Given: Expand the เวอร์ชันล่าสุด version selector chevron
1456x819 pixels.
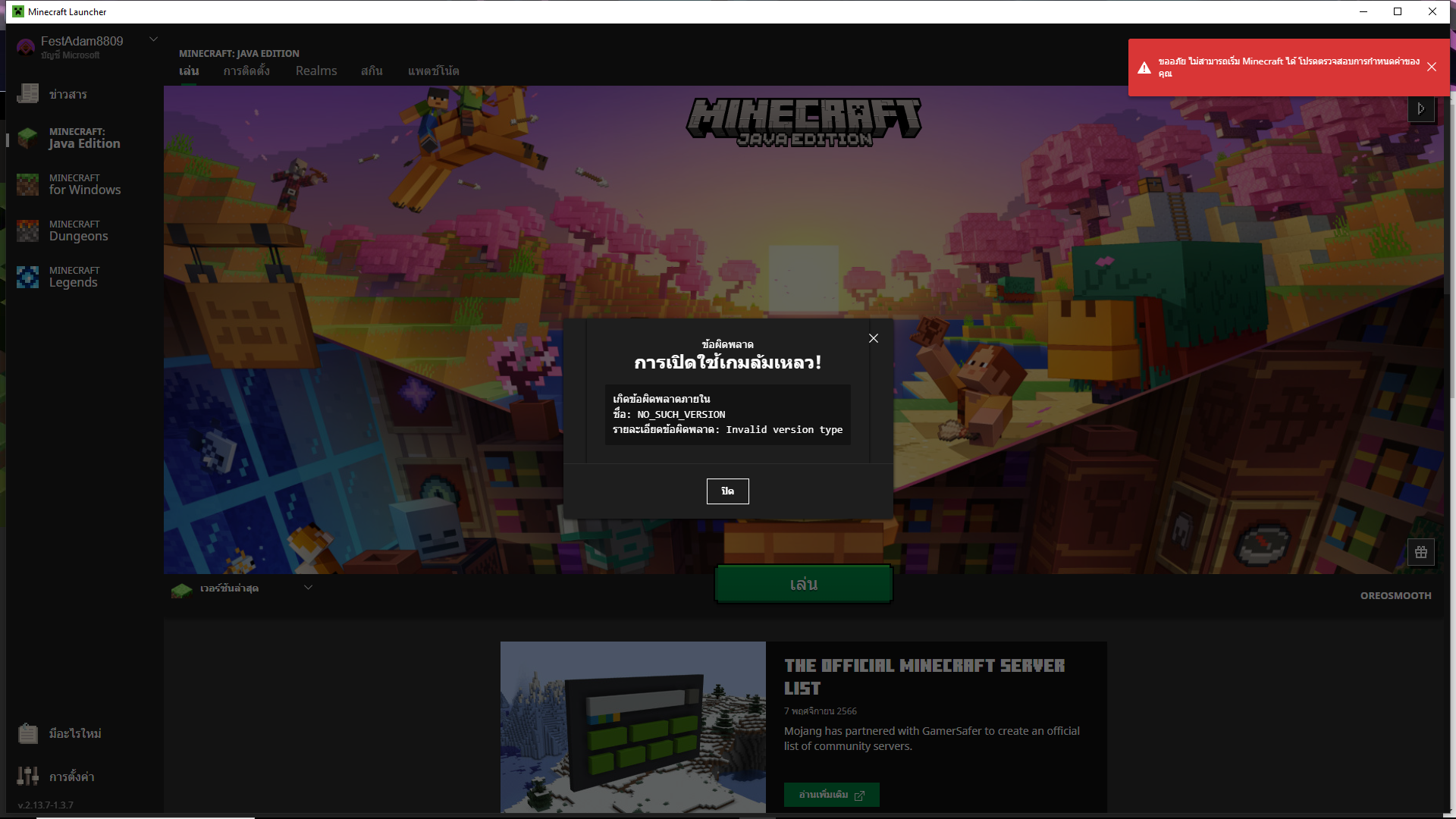Looking at the screenshot, I should [308, 587].
